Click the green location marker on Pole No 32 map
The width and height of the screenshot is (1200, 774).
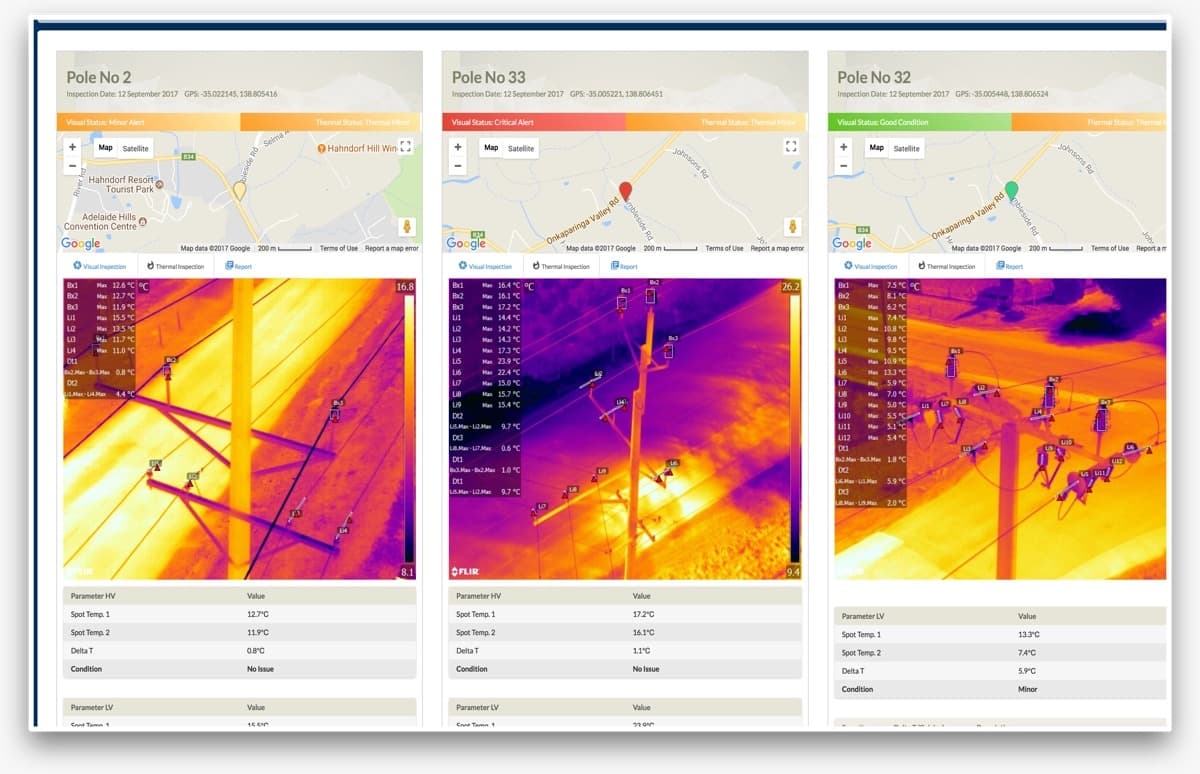coord(1011,190)
